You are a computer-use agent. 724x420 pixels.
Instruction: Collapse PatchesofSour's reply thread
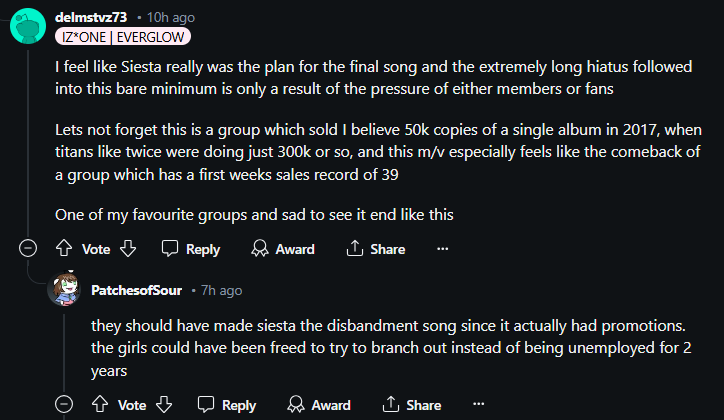64,405
